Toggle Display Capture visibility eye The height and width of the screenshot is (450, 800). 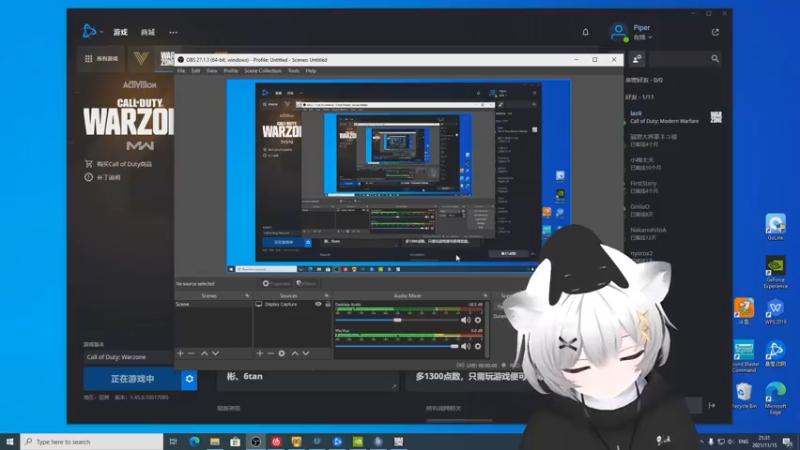(x=318, y=304)
